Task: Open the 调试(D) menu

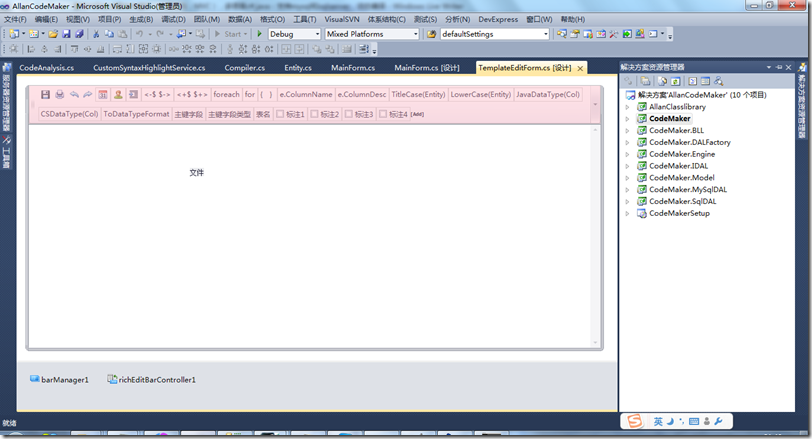Action: 173,19
